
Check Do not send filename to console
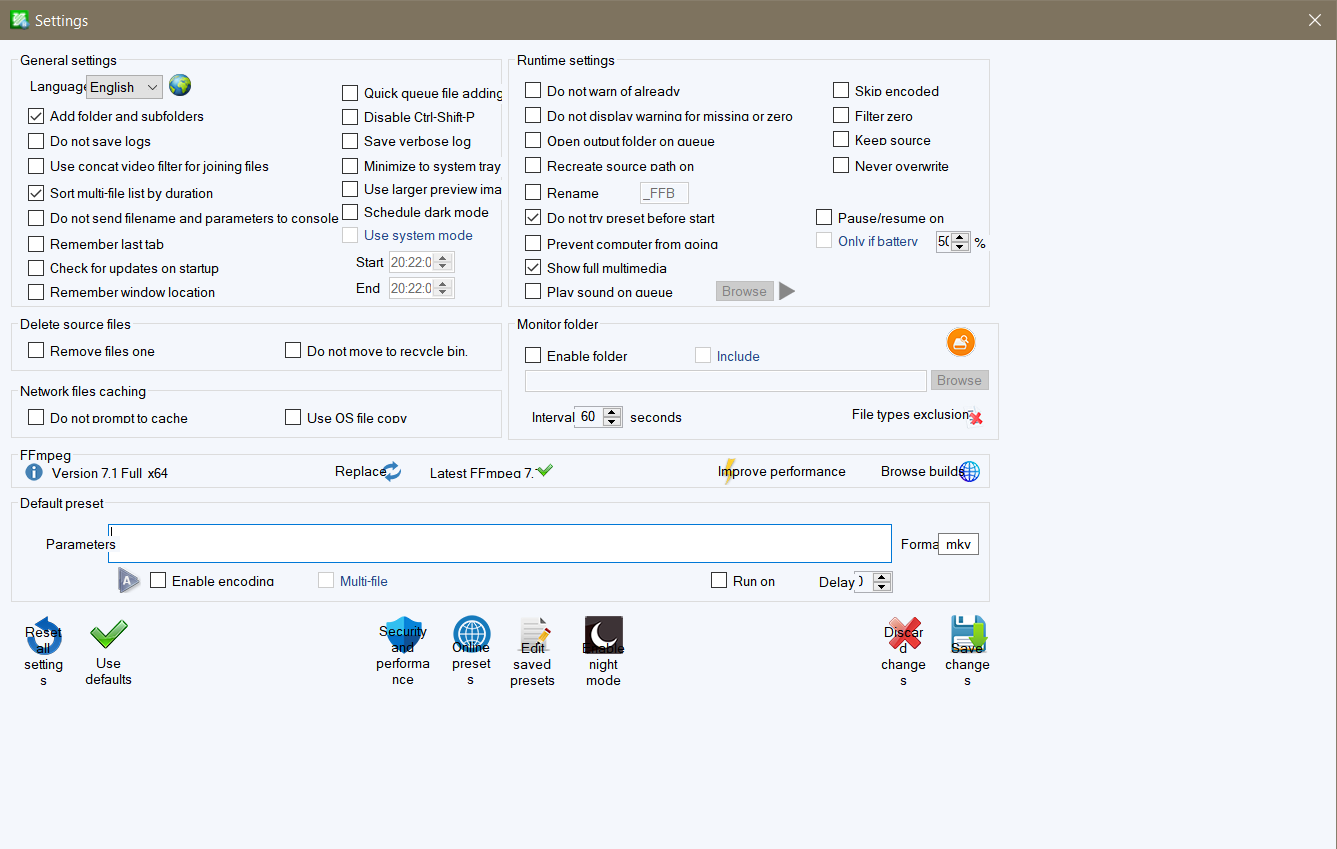(x=36, y=218)
